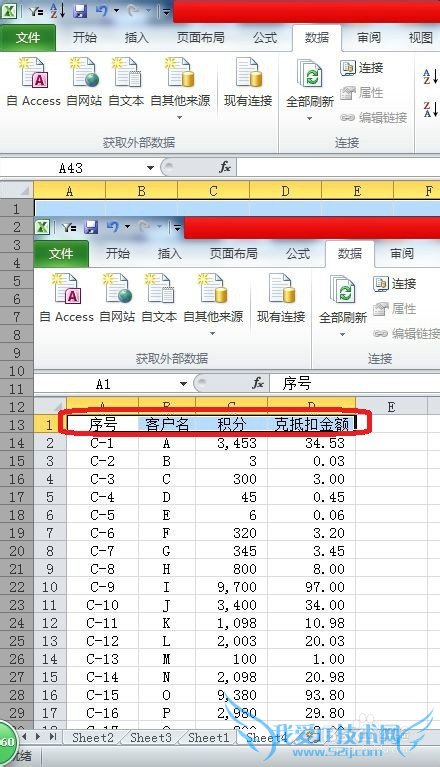Click the 全部刷新 icon in the main ribbon
The image size is (440, 767).
tap(310, 74)
